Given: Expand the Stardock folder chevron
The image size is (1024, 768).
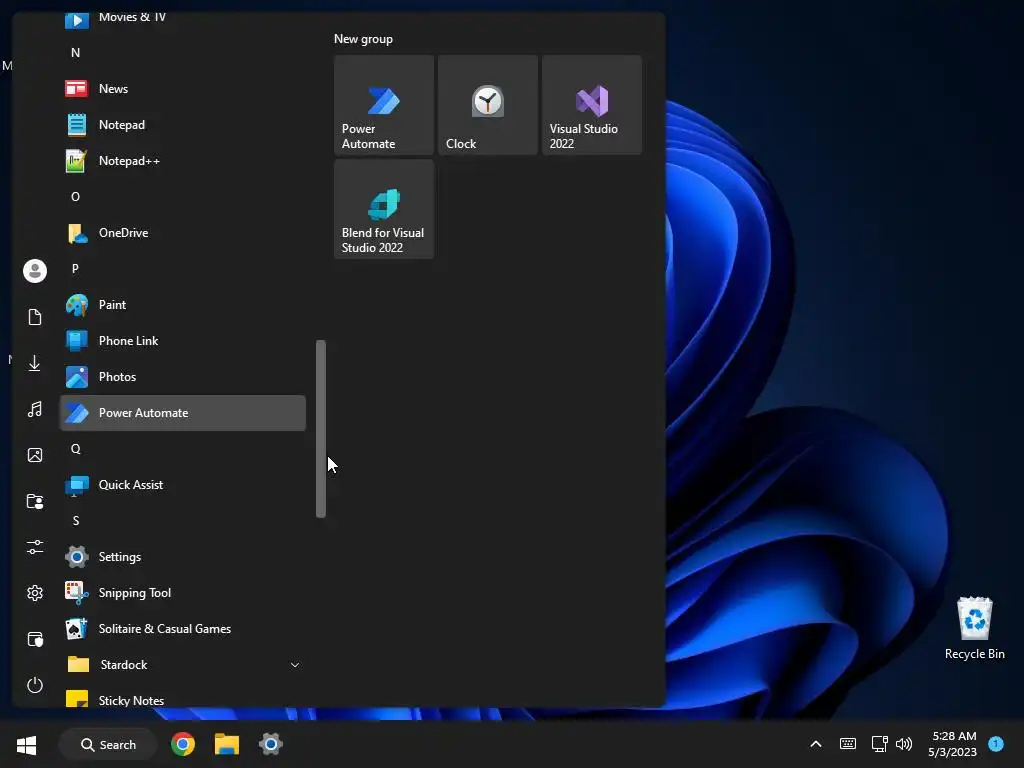Looking at the screenshot, I should click(x=295, y=665).
